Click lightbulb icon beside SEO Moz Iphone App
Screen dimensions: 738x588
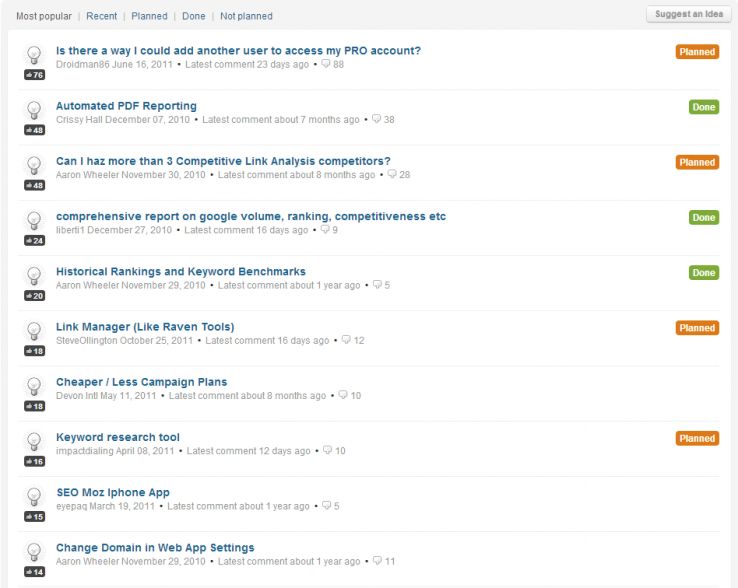(x=34, y=496)
